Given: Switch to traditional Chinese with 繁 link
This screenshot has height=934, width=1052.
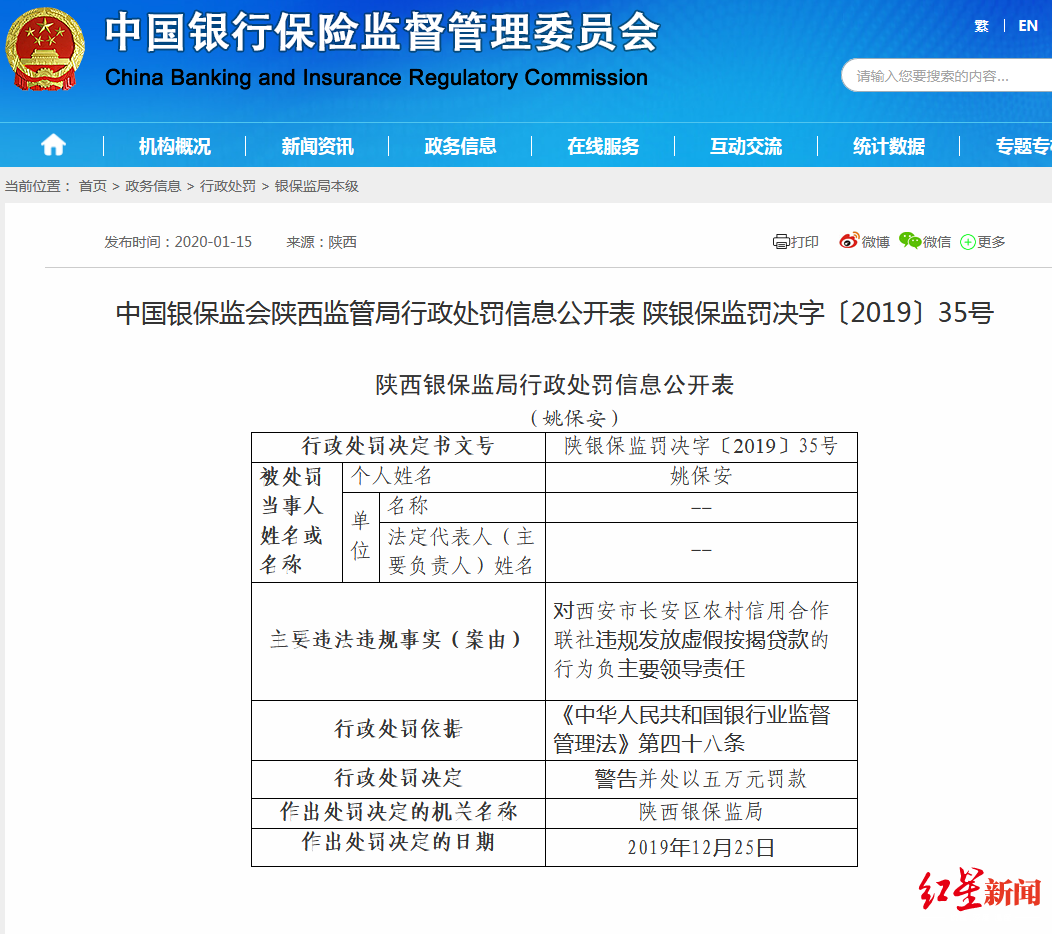Looking at the screenshot, I should (x=982, y=26).
